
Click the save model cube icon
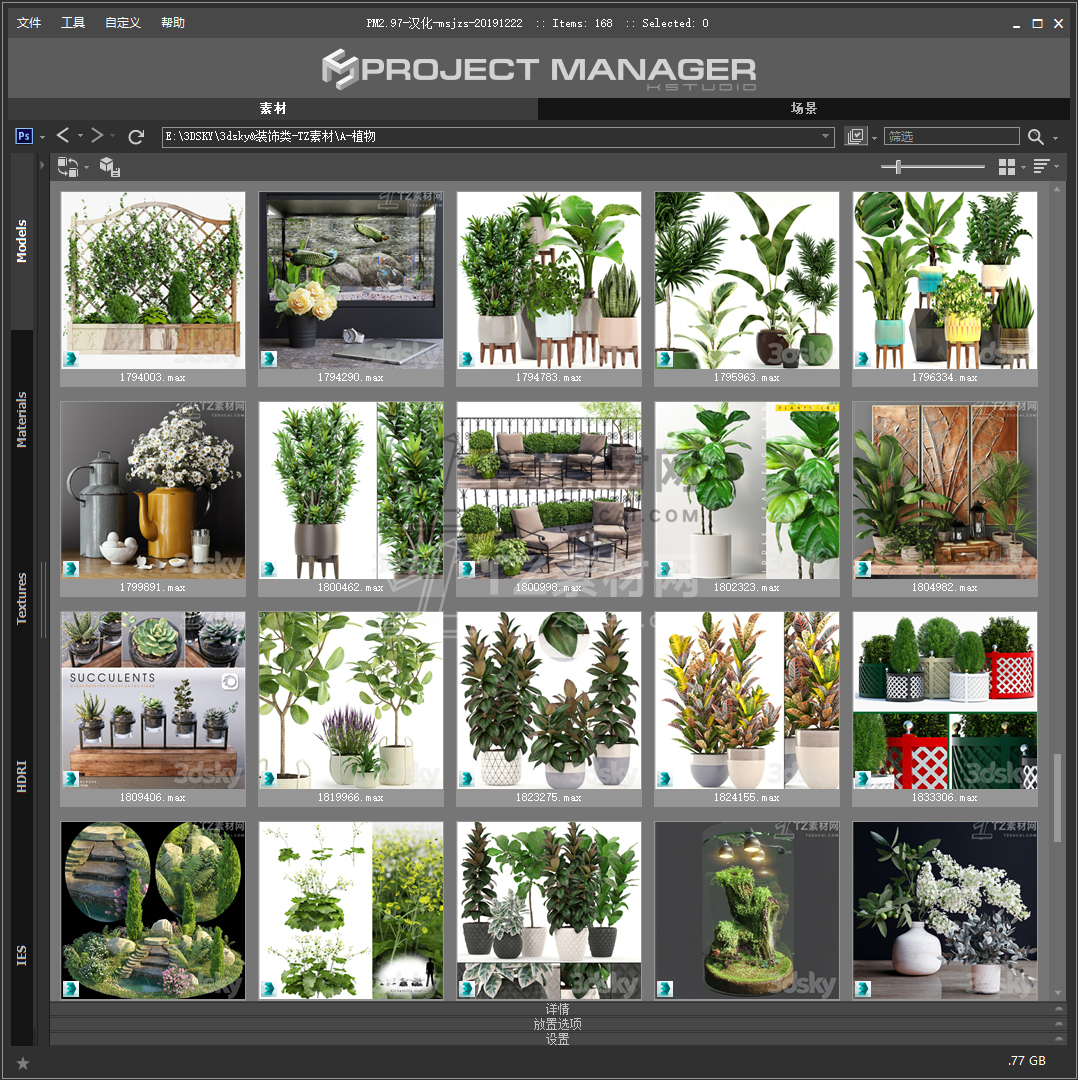point(110,167)
